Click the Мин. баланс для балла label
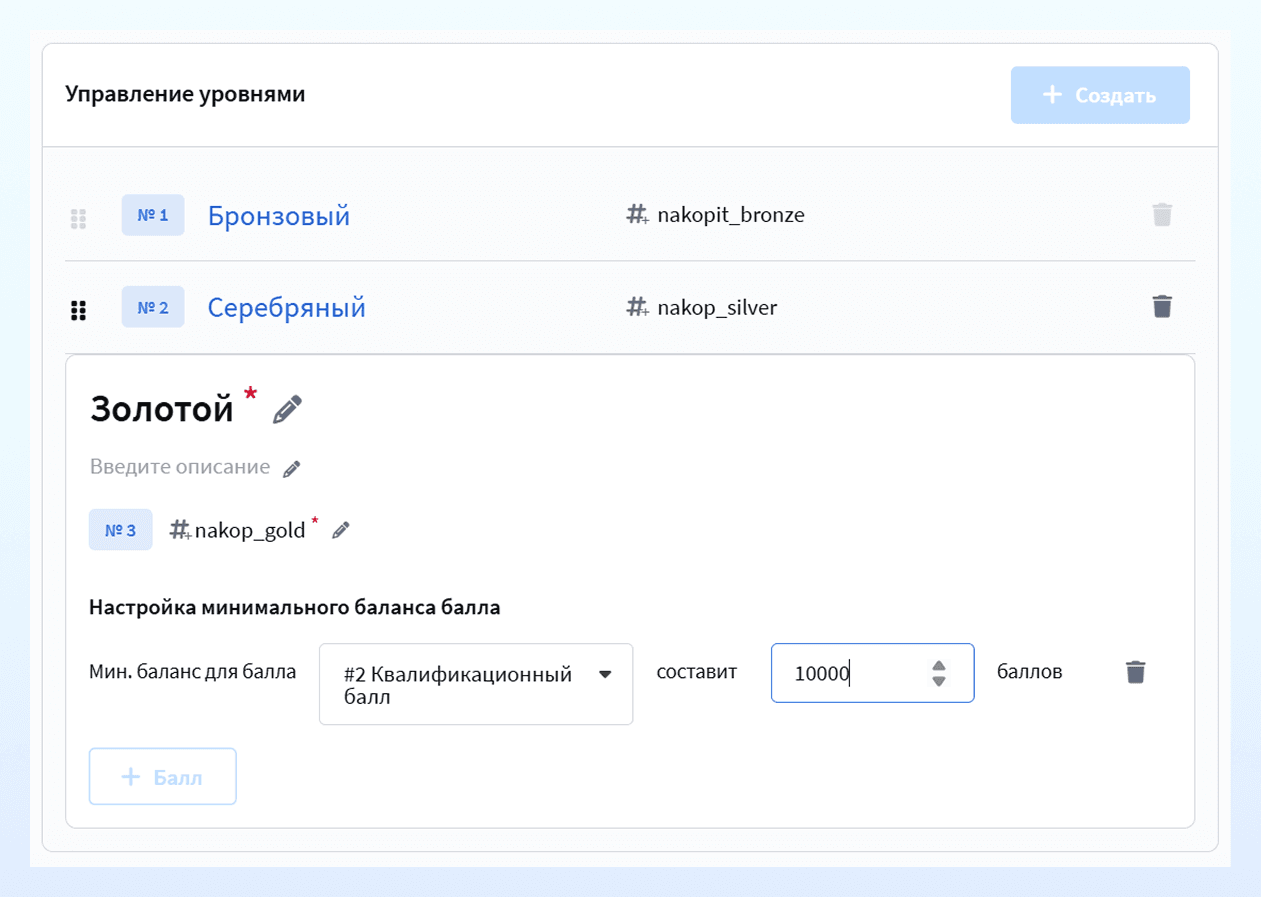The height and width of the screenshot is (897, 1261). coord(193,672)
